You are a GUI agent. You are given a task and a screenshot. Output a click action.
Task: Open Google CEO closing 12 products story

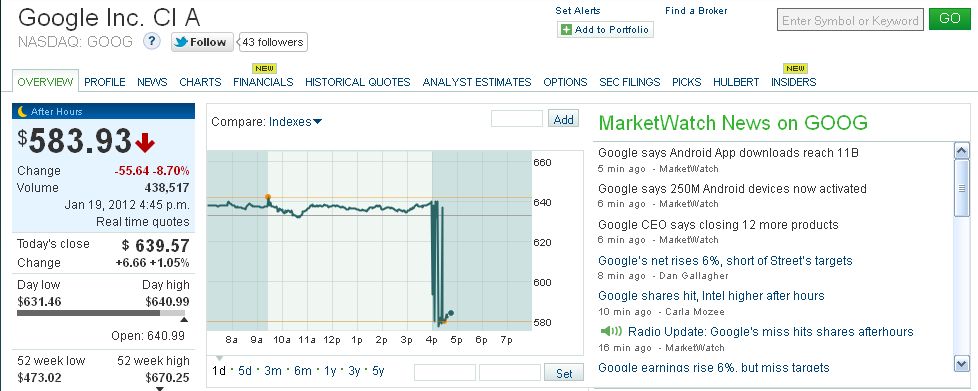pyautogui.click(x=718, y=224)
